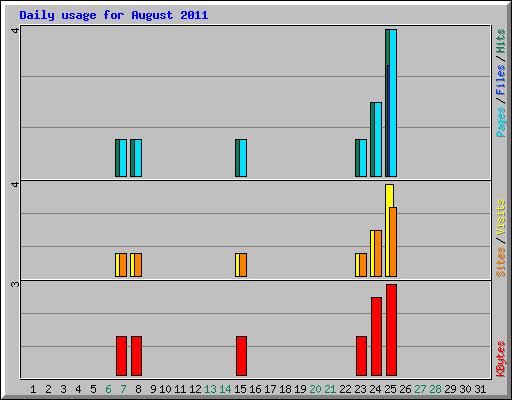Image resolution: width=512 pixels, height=400 pixels.
Task: Click green weekend day label '27'
Action: pos(420,389)
